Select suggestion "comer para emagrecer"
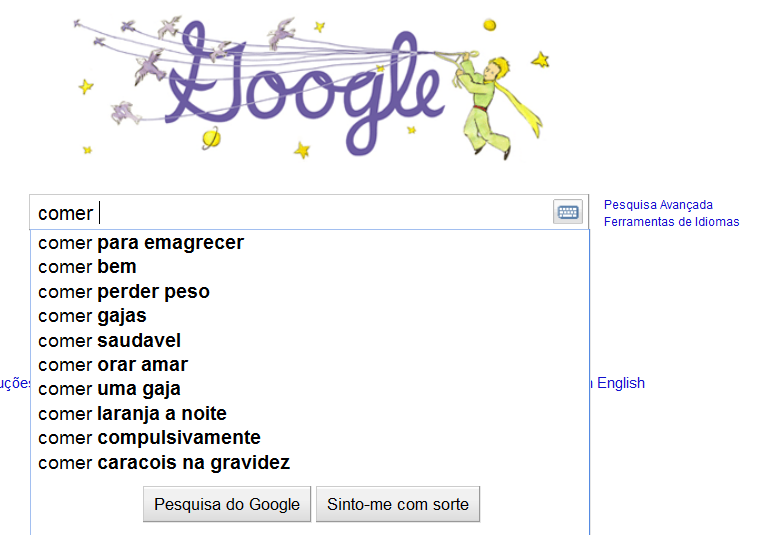Screen dimensions: 763x535 141,243
